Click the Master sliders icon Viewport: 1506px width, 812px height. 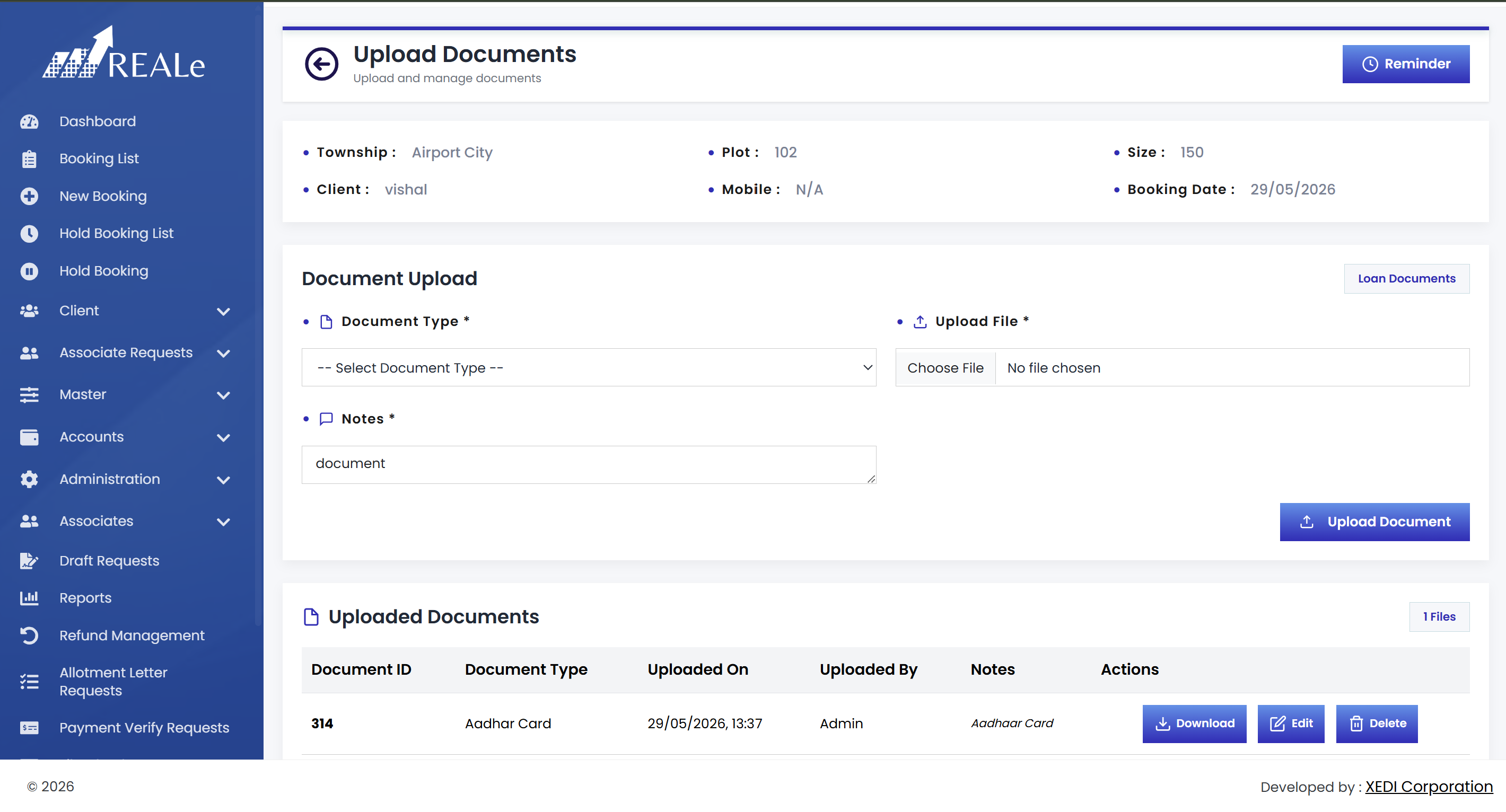point(29,395)
